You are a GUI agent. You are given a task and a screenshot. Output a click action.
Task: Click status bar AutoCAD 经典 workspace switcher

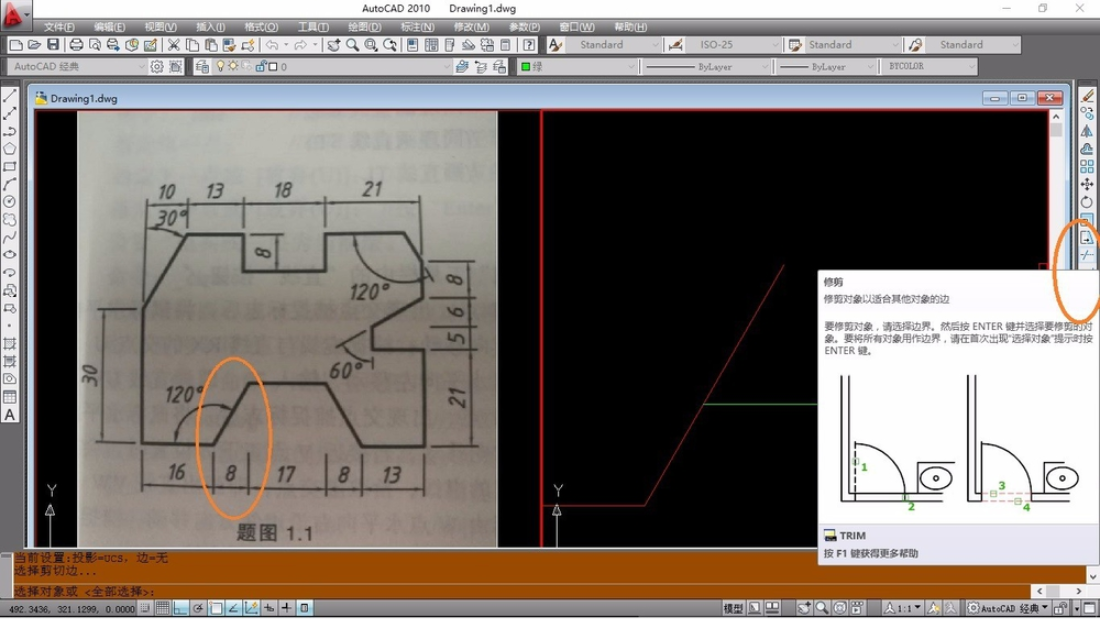pos(1007,608)
